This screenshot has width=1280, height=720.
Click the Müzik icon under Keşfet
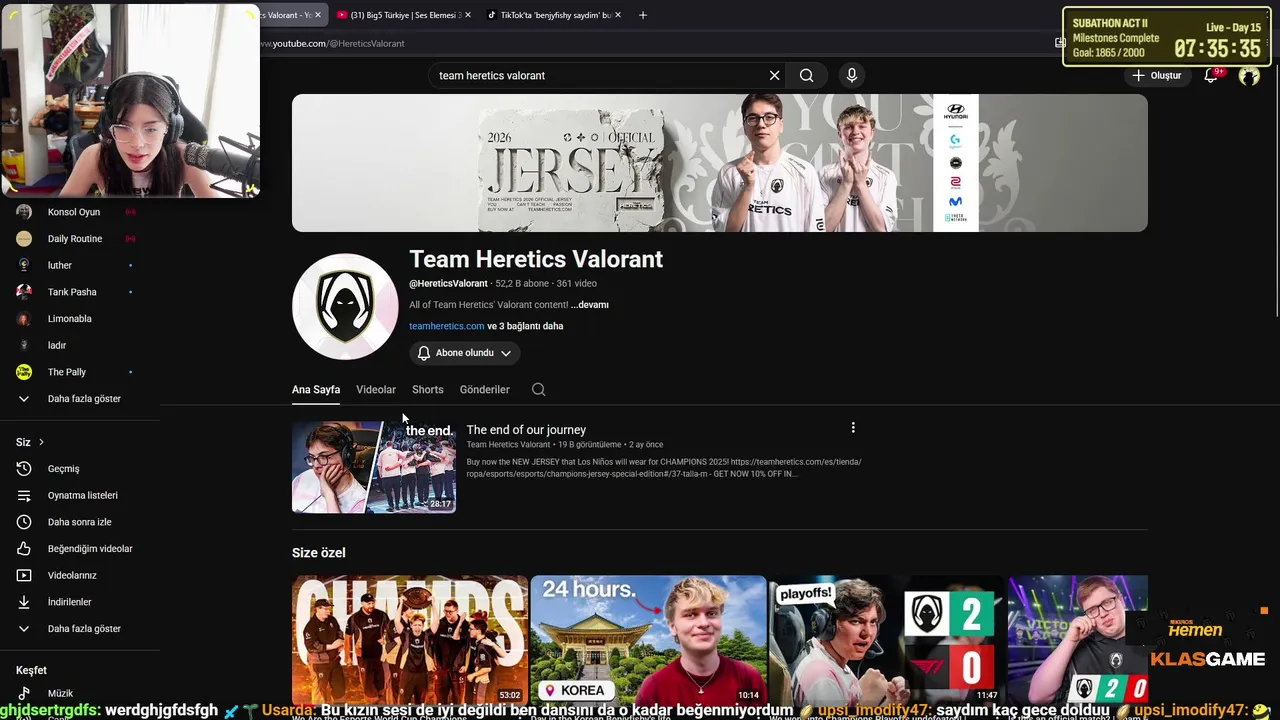click(24, 693)
